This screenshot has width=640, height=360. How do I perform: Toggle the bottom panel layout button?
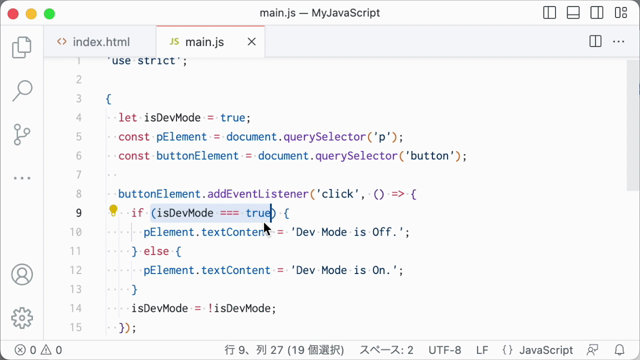(x=573, y=13)
